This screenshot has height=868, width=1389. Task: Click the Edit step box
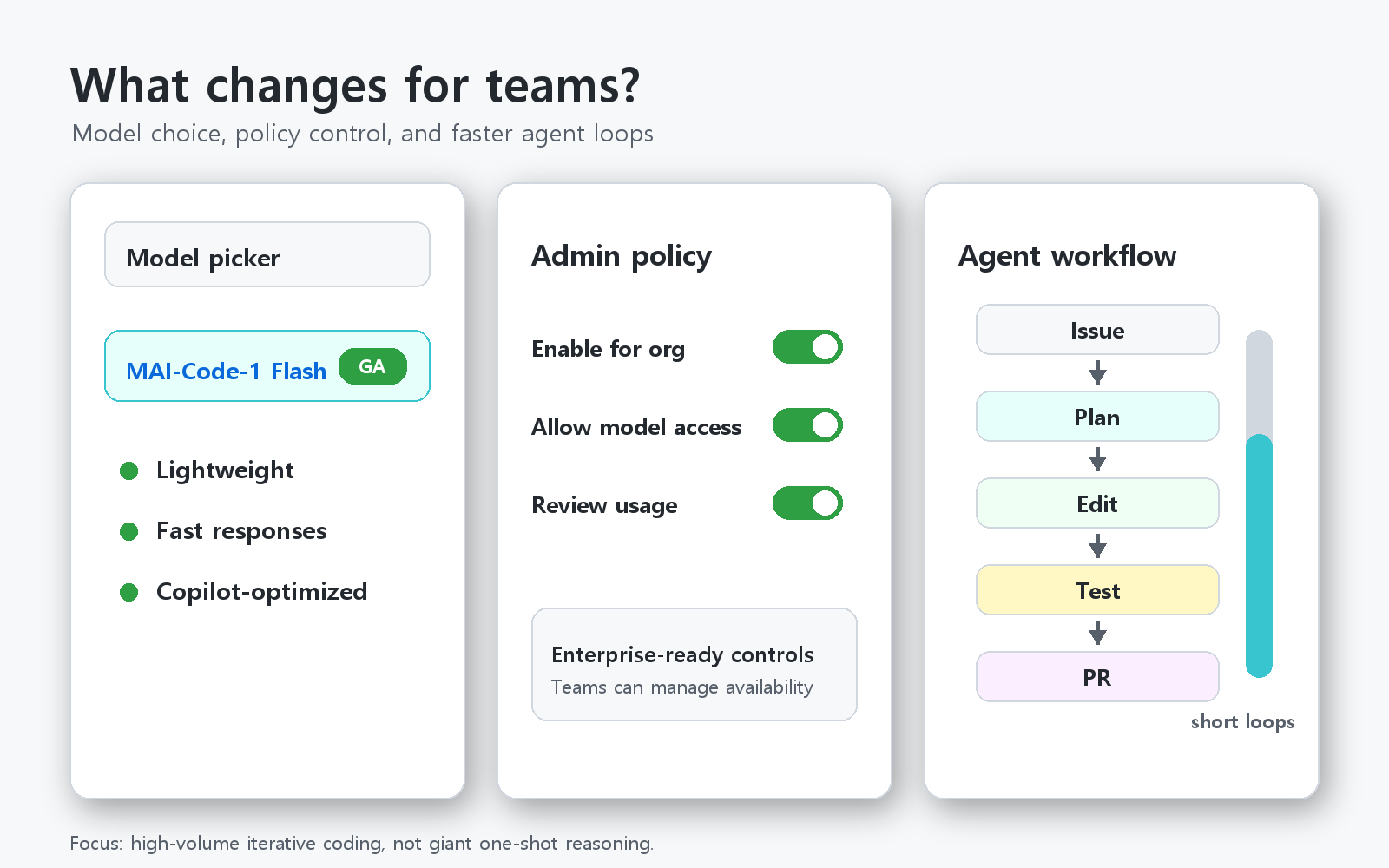tap(1097, 503)
